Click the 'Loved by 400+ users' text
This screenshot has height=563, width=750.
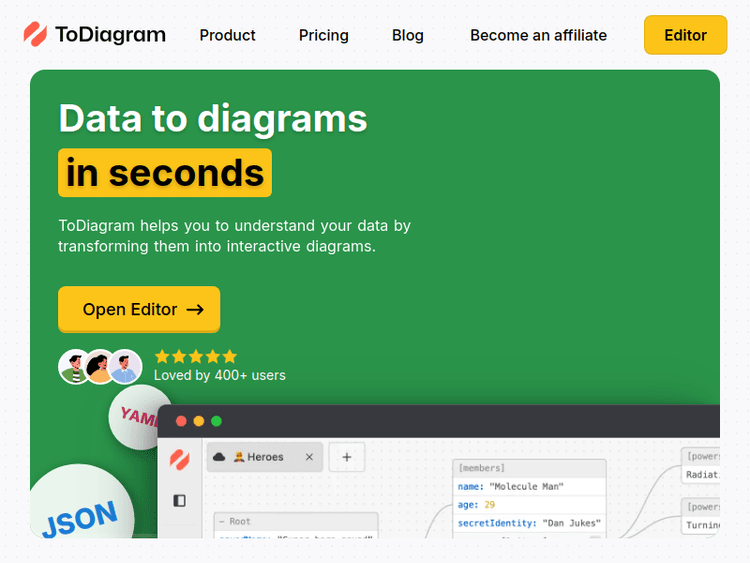tap(220, 375)
